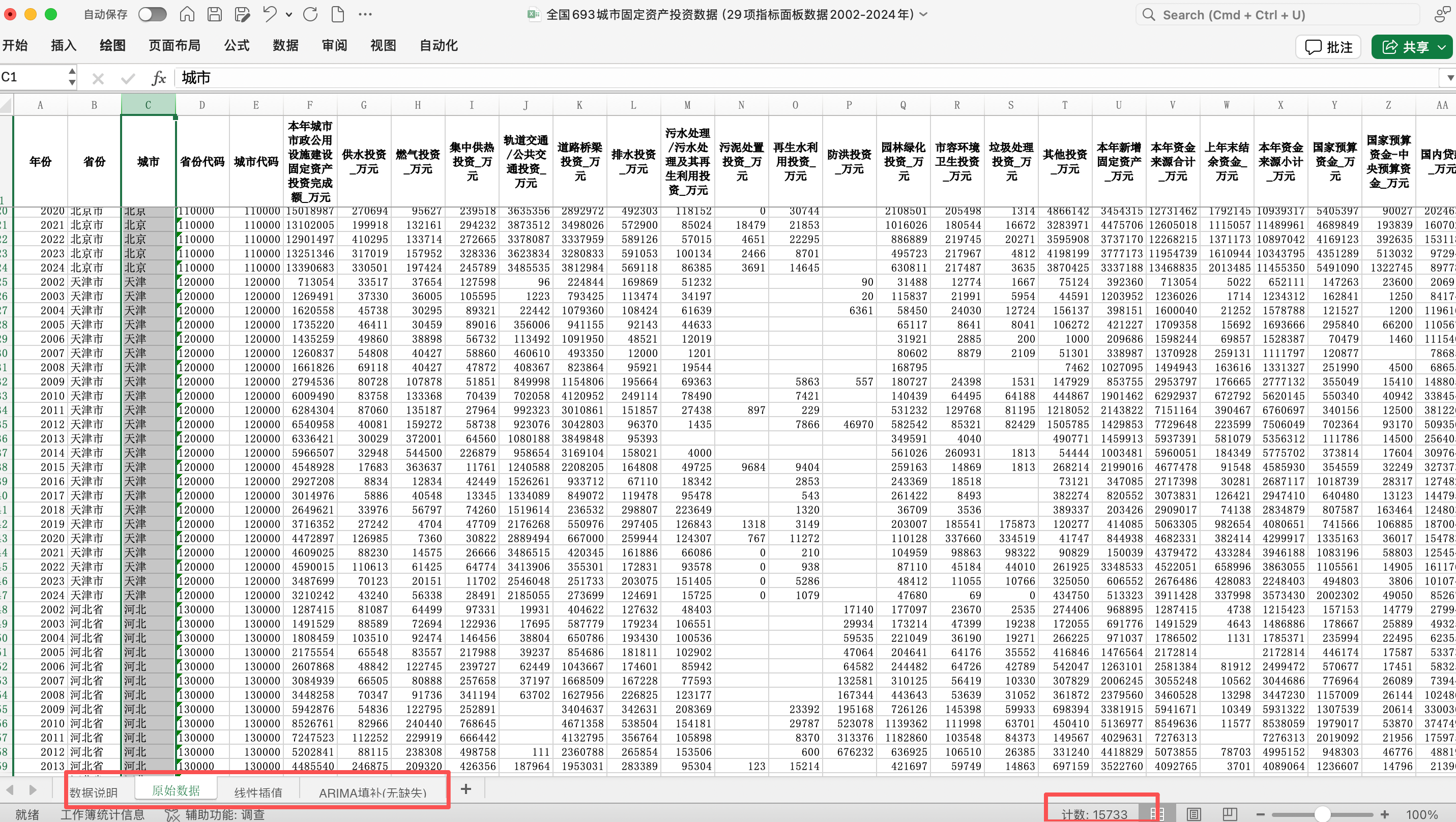
Task: Click the zoom slider handle
Action: coord(1322,814)
